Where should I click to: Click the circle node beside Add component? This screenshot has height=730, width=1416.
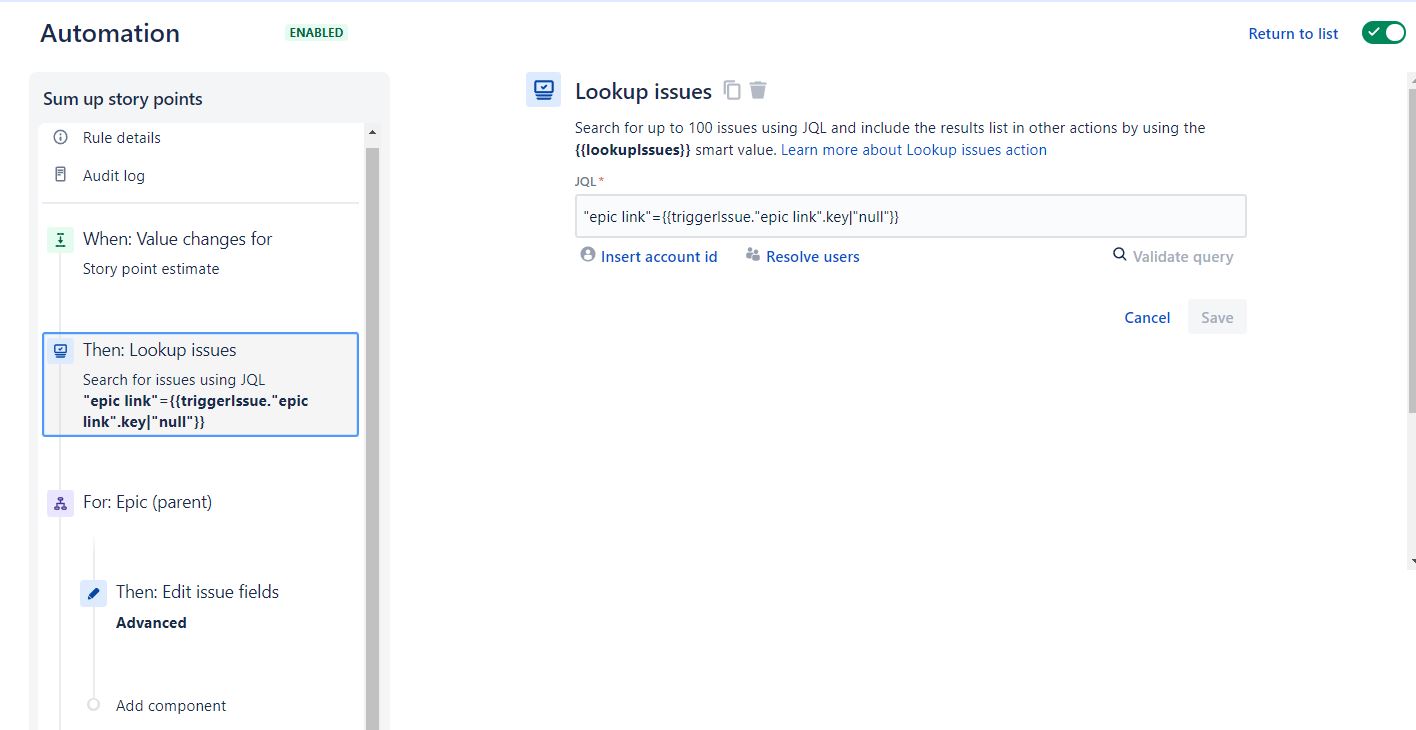point(94,705)
